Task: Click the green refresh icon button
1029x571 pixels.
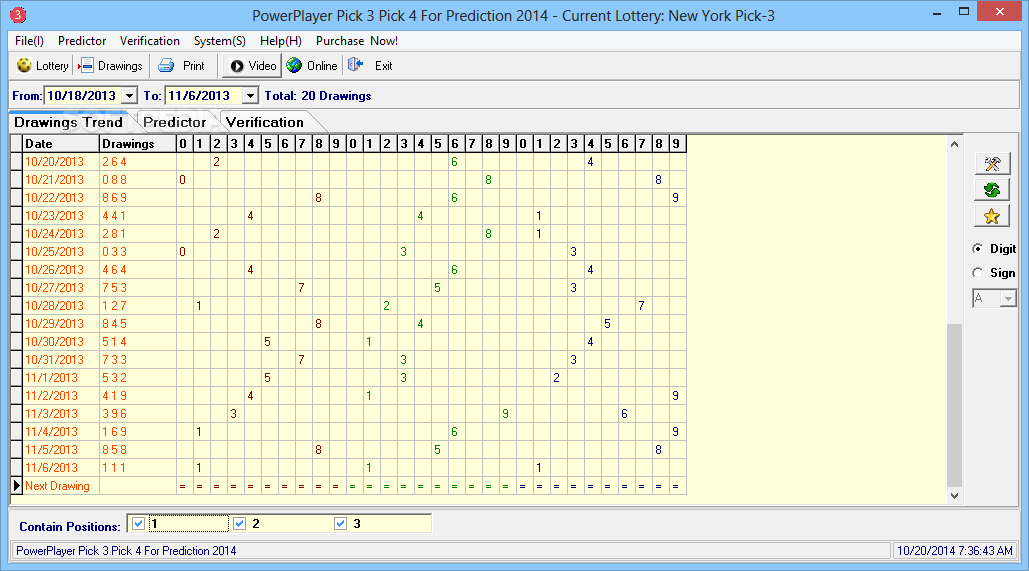Action: click(992, 190)
